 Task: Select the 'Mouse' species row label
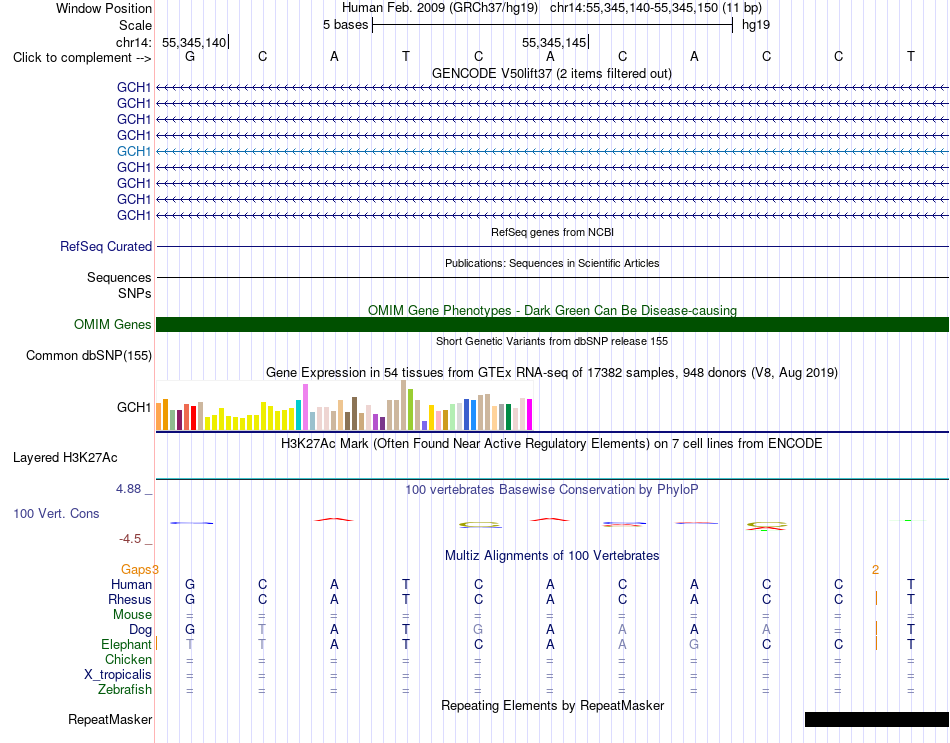click(x=132, y=615)
